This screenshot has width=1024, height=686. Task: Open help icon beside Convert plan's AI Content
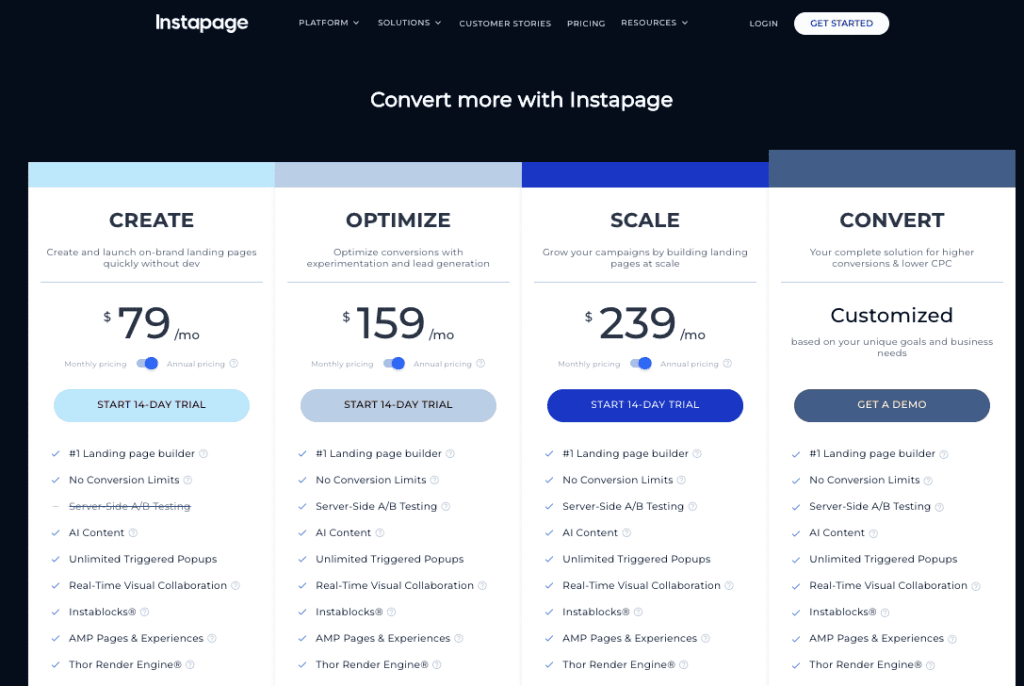pyautogui.click(x=873, y=533)
